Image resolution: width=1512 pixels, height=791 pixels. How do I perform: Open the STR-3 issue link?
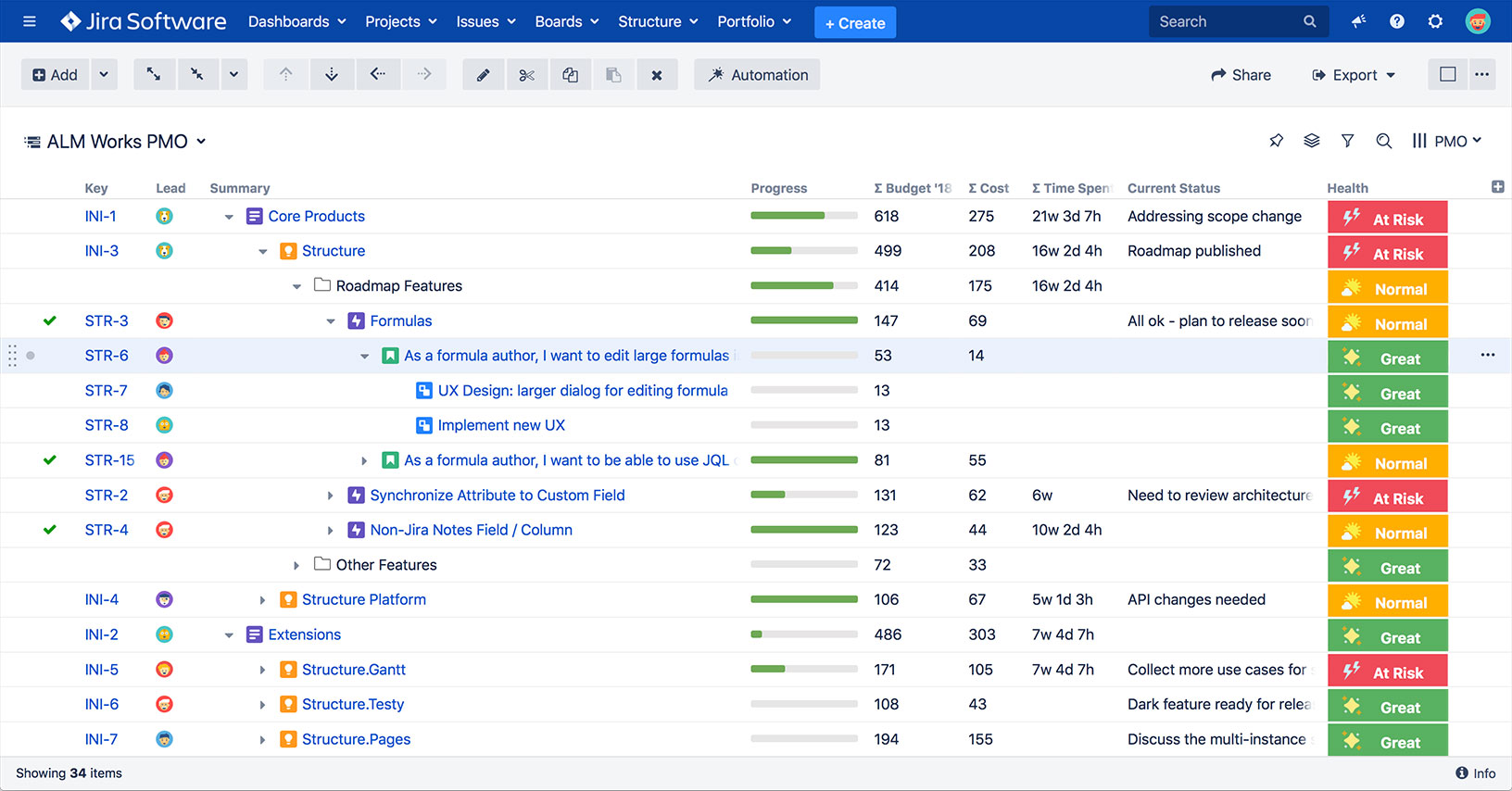pyautogui.click(x=107, y=320)
